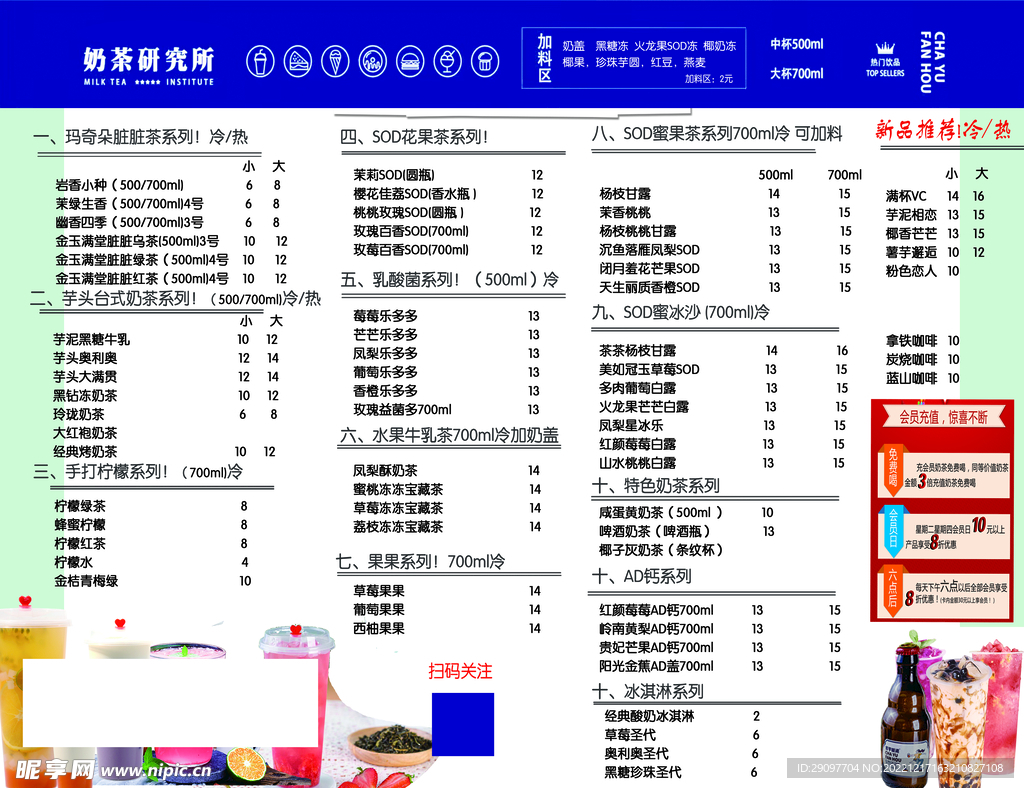Click the drink cup with straw icon
1024x788 pixels.
260,62
